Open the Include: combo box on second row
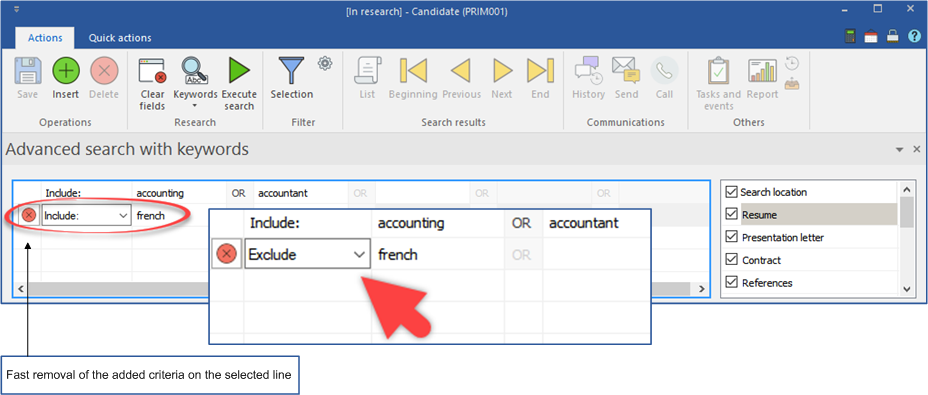Image resolution: width=928 pixels, height=395 pixels. pos(86,216)
